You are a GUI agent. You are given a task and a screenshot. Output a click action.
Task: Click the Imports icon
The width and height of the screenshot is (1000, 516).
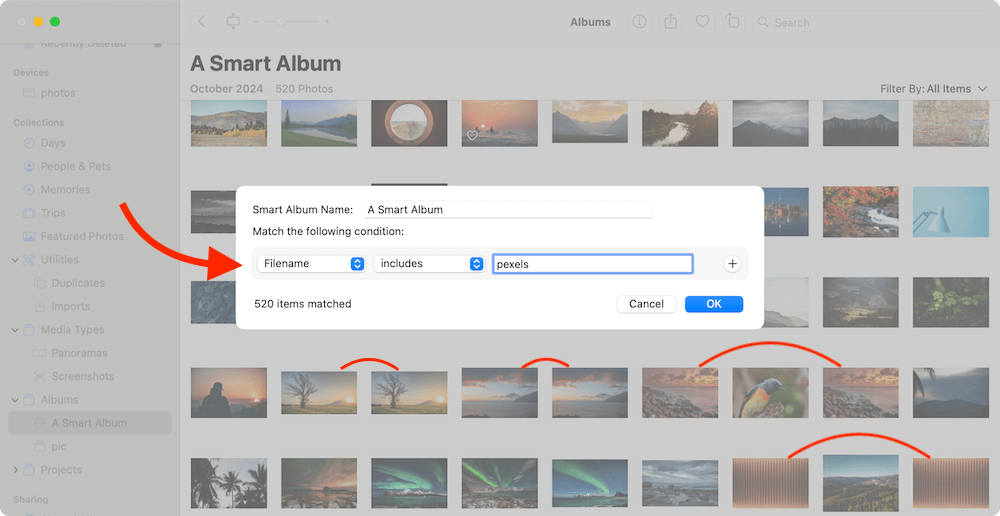click(40, 306)
